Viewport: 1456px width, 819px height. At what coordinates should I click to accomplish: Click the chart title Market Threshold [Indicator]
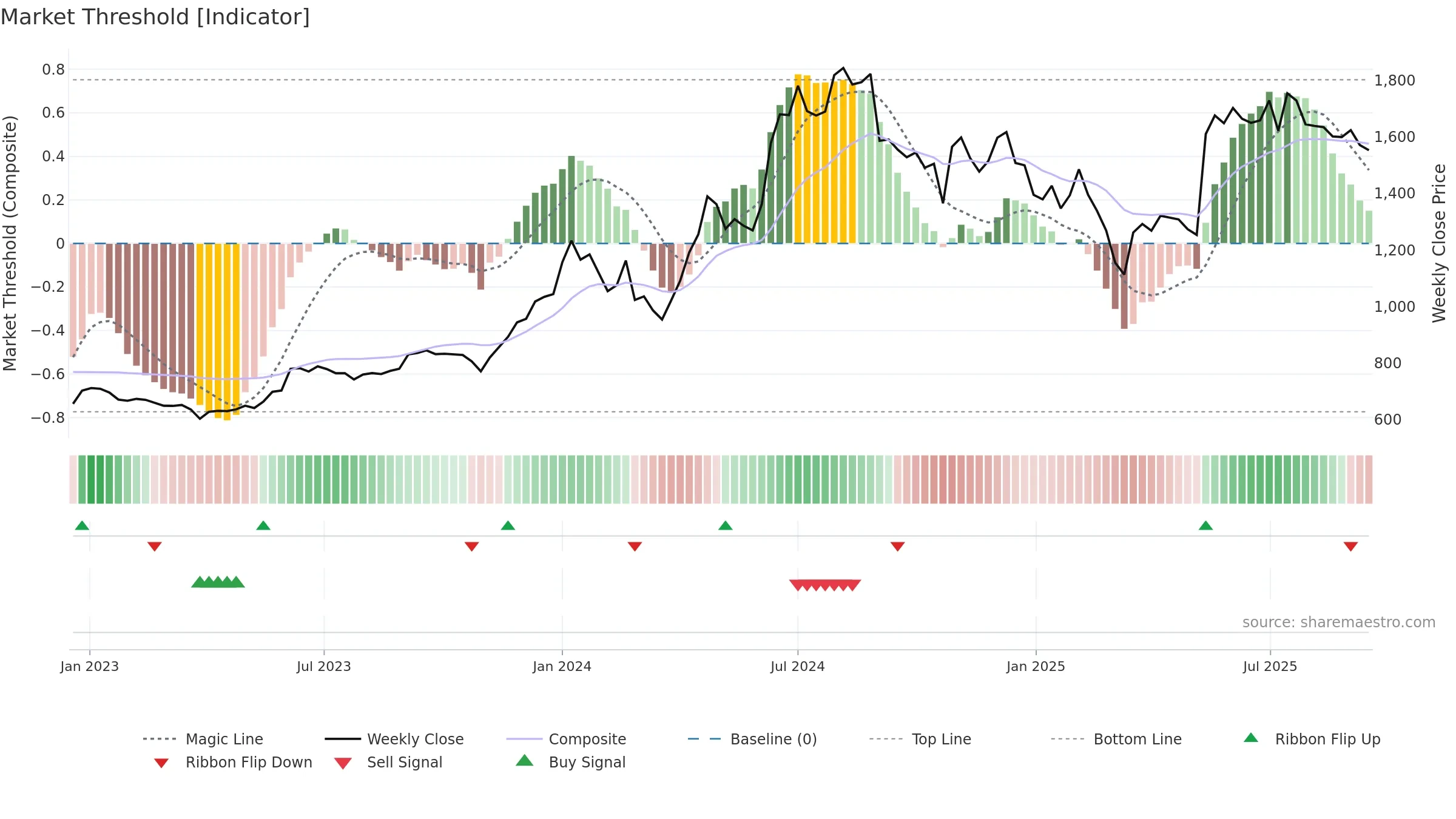point(155,17)
